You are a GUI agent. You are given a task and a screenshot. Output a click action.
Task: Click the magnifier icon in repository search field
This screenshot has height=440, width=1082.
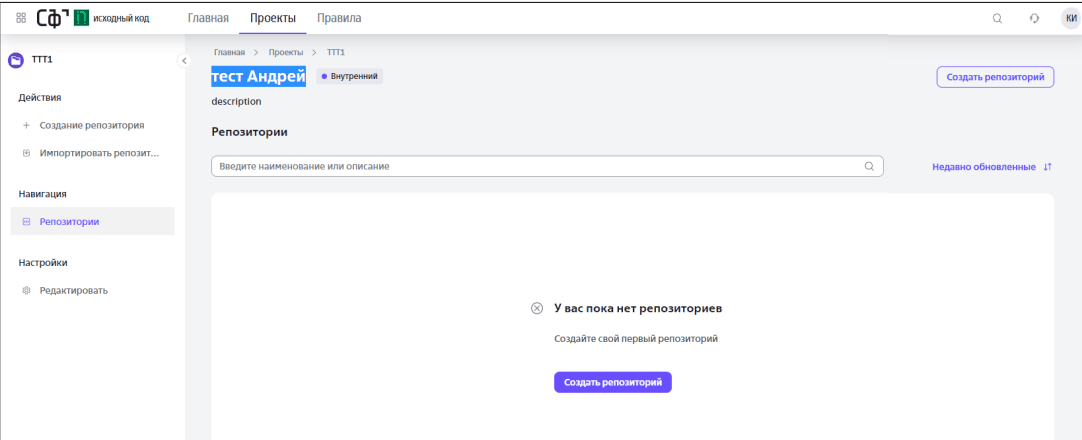click(869, 166)
